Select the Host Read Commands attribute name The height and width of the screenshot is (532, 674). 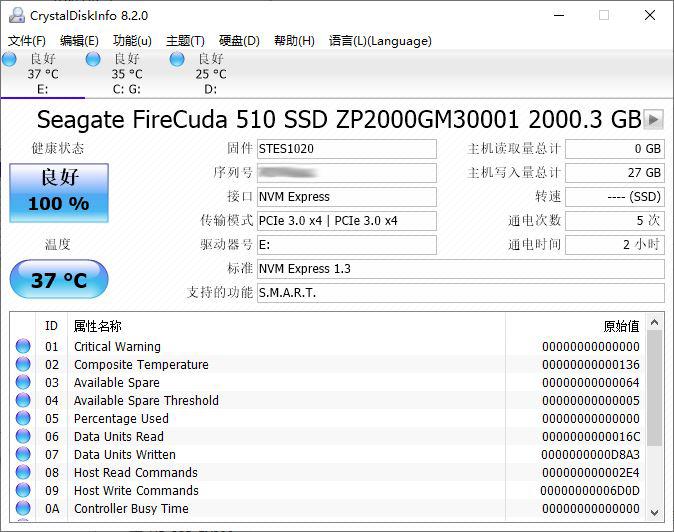click(136, 473)
